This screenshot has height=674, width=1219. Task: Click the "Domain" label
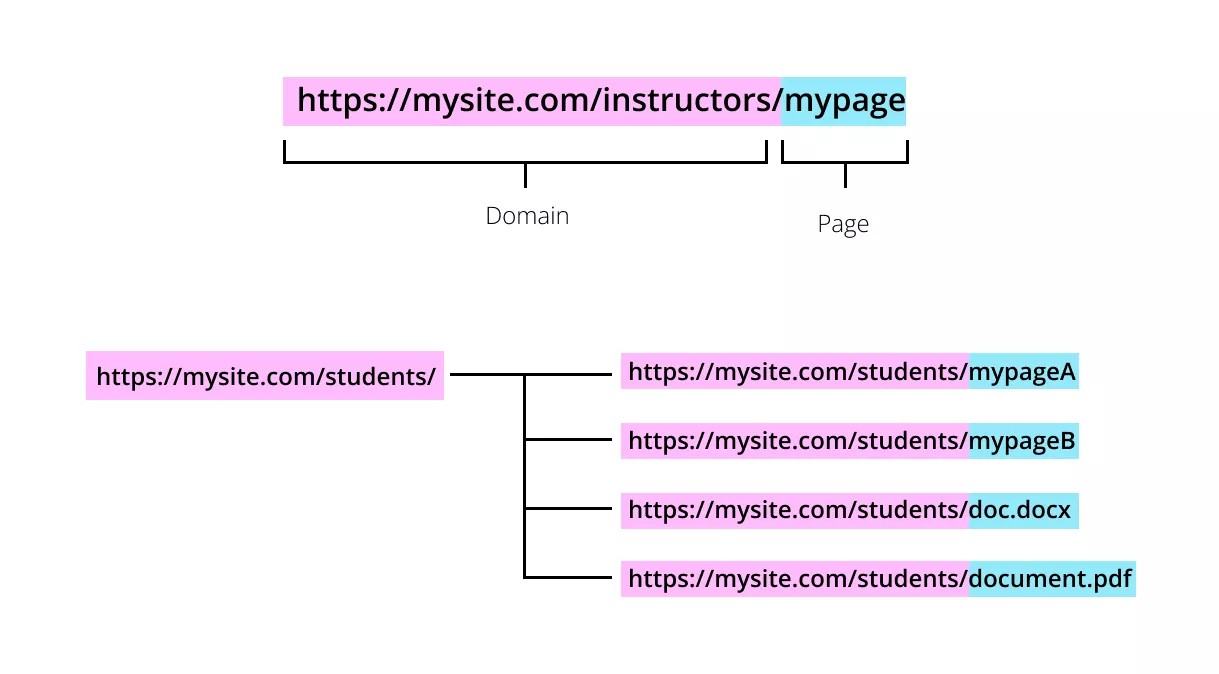click(527, 215)
